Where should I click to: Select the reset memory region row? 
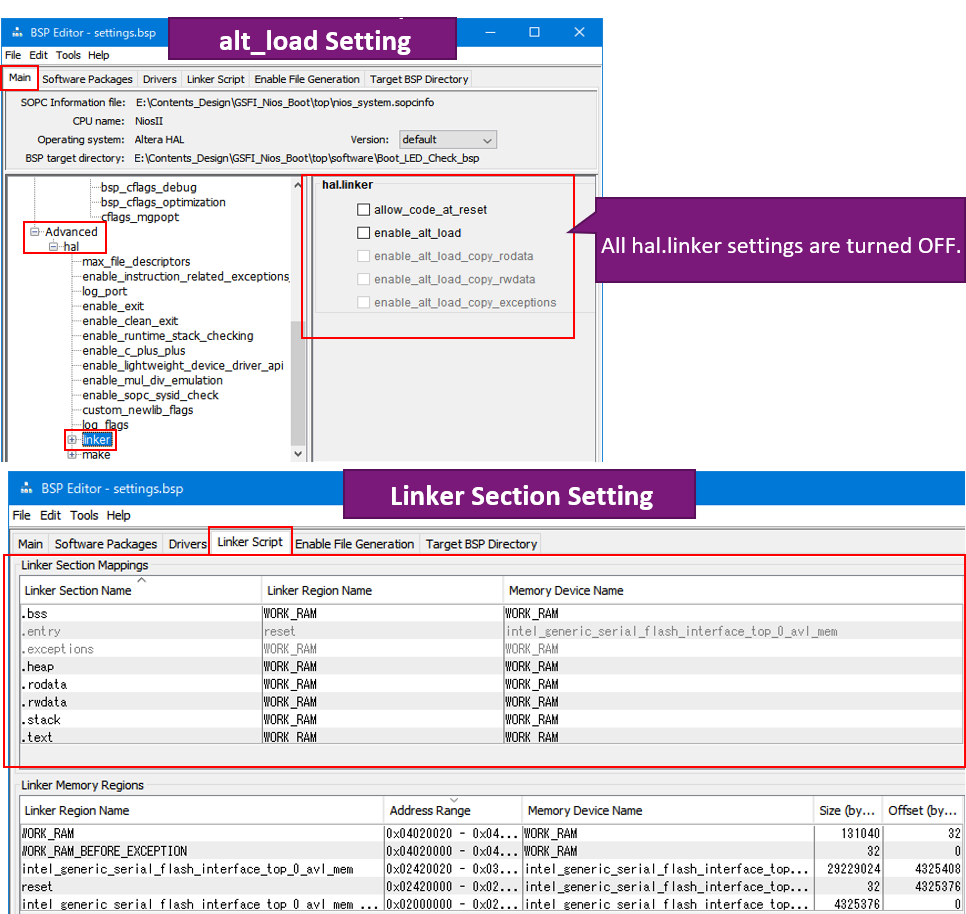coord(490,887)
